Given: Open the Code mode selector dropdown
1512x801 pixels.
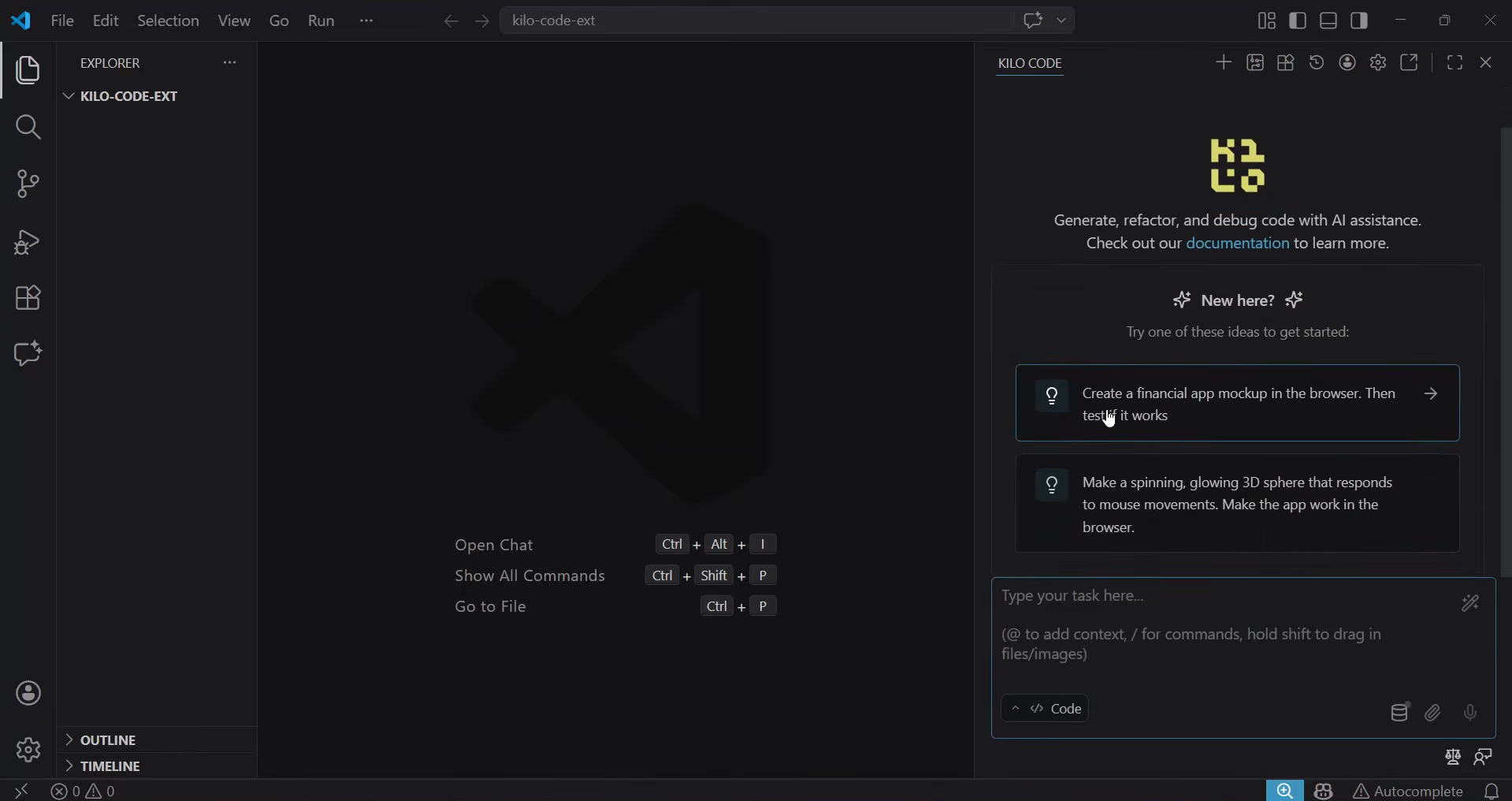Looking at the screenshot, I should 1045,709.
